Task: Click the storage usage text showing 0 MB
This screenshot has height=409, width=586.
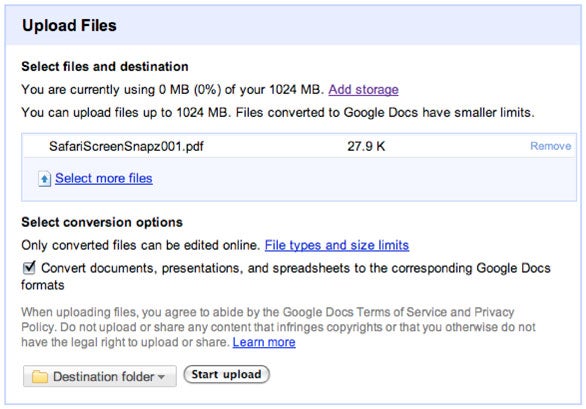Action: [173, 90]
